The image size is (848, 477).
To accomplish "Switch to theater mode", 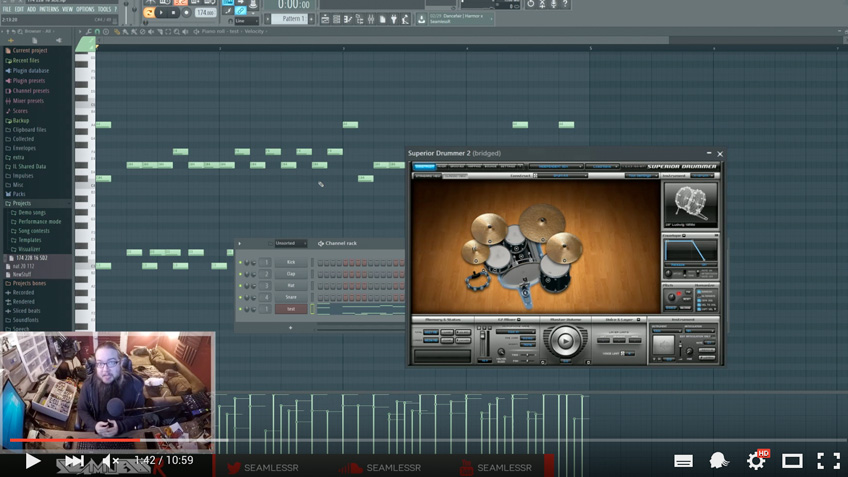I will [x=792, y=461].
